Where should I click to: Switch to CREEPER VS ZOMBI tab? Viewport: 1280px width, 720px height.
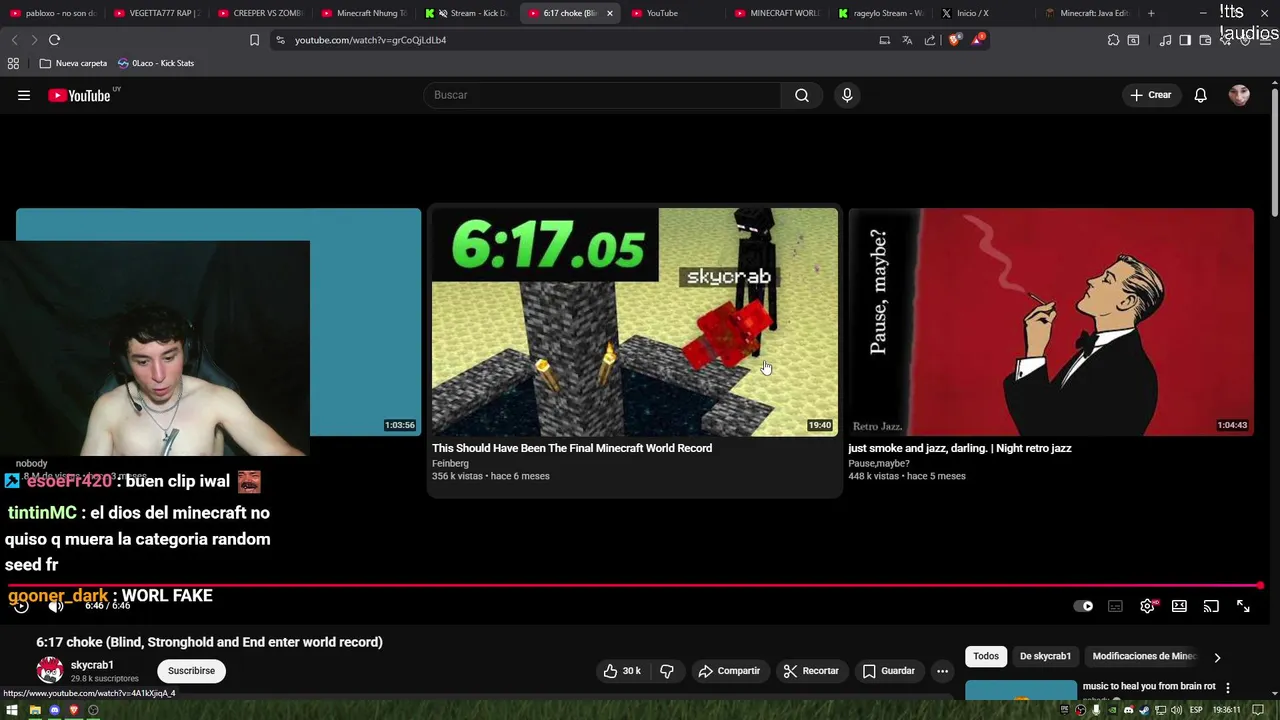[x=260, y=13]
